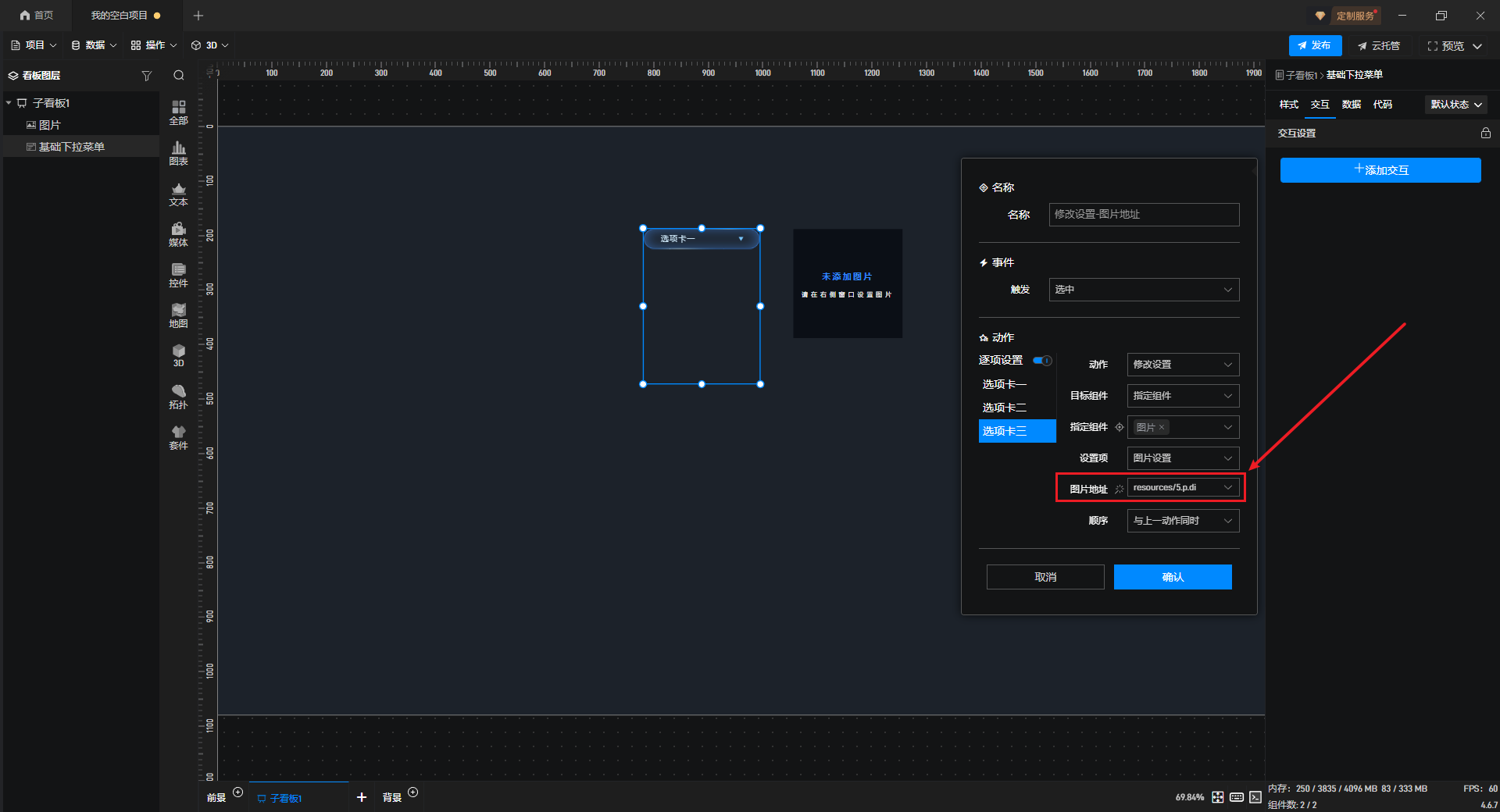
Task: Open the Media (媒体) component category
Action: (178, 234)
